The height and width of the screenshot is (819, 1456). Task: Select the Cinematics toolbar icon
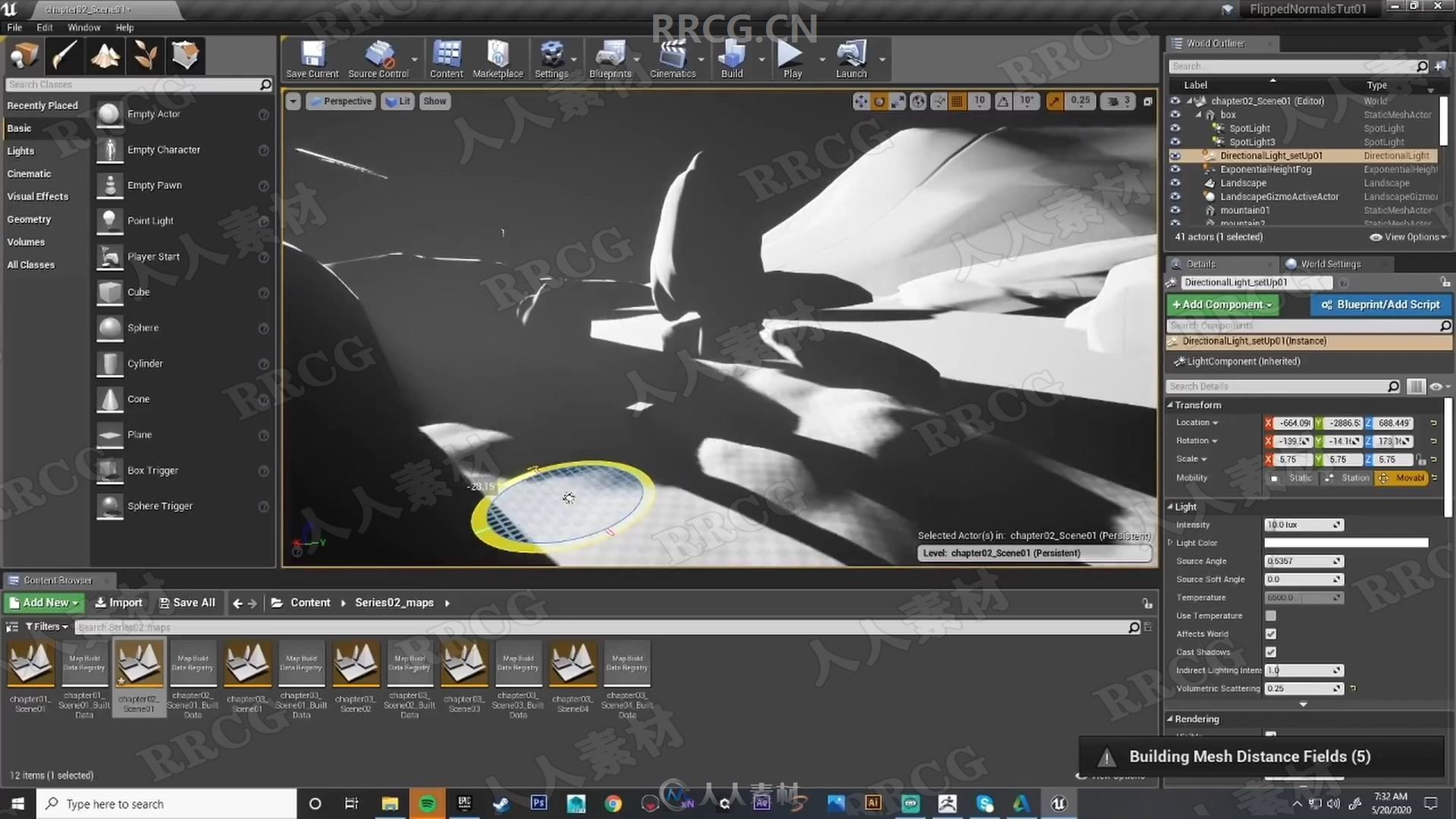[x=672, y=55]
